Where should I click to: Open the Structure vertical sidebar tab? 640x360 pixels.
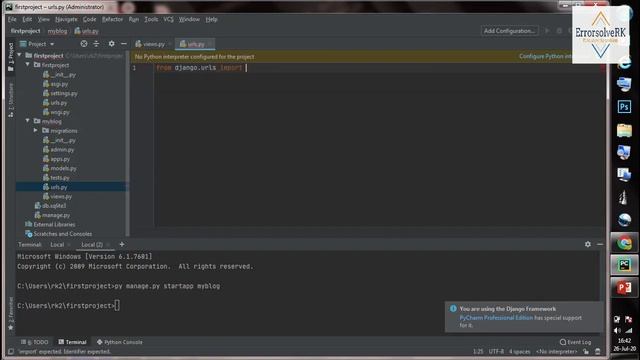(x=11, y=100)
